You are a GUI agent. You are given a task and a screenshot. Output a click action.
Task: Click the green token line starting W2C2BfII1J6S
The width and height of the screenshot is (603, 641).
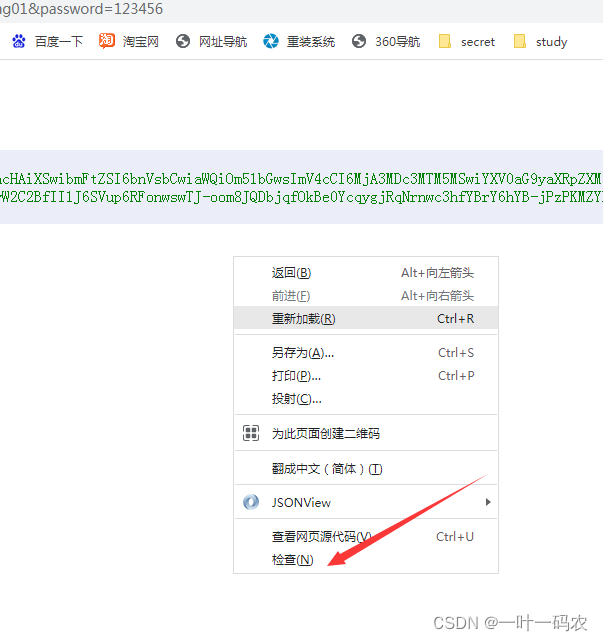tap(301, 197)
